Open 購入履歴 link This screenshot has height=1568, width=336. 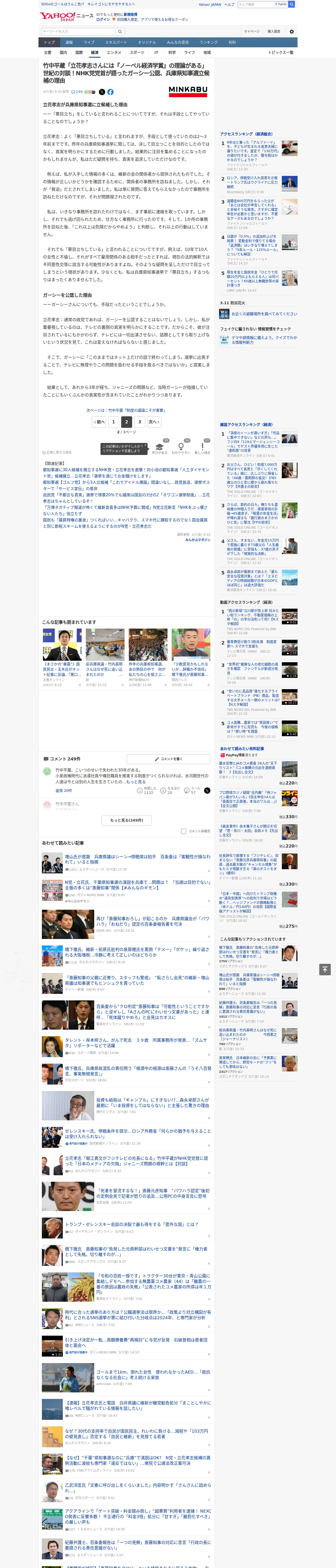(274, 32)
